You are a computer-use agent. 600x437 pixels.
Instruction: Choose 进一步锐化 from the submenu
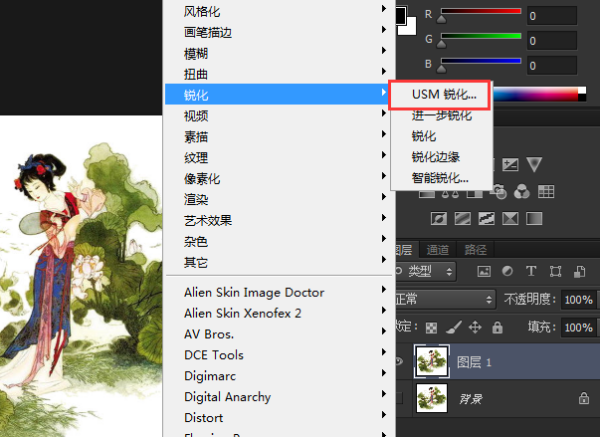pyautogui.click(x=441, y=115)
